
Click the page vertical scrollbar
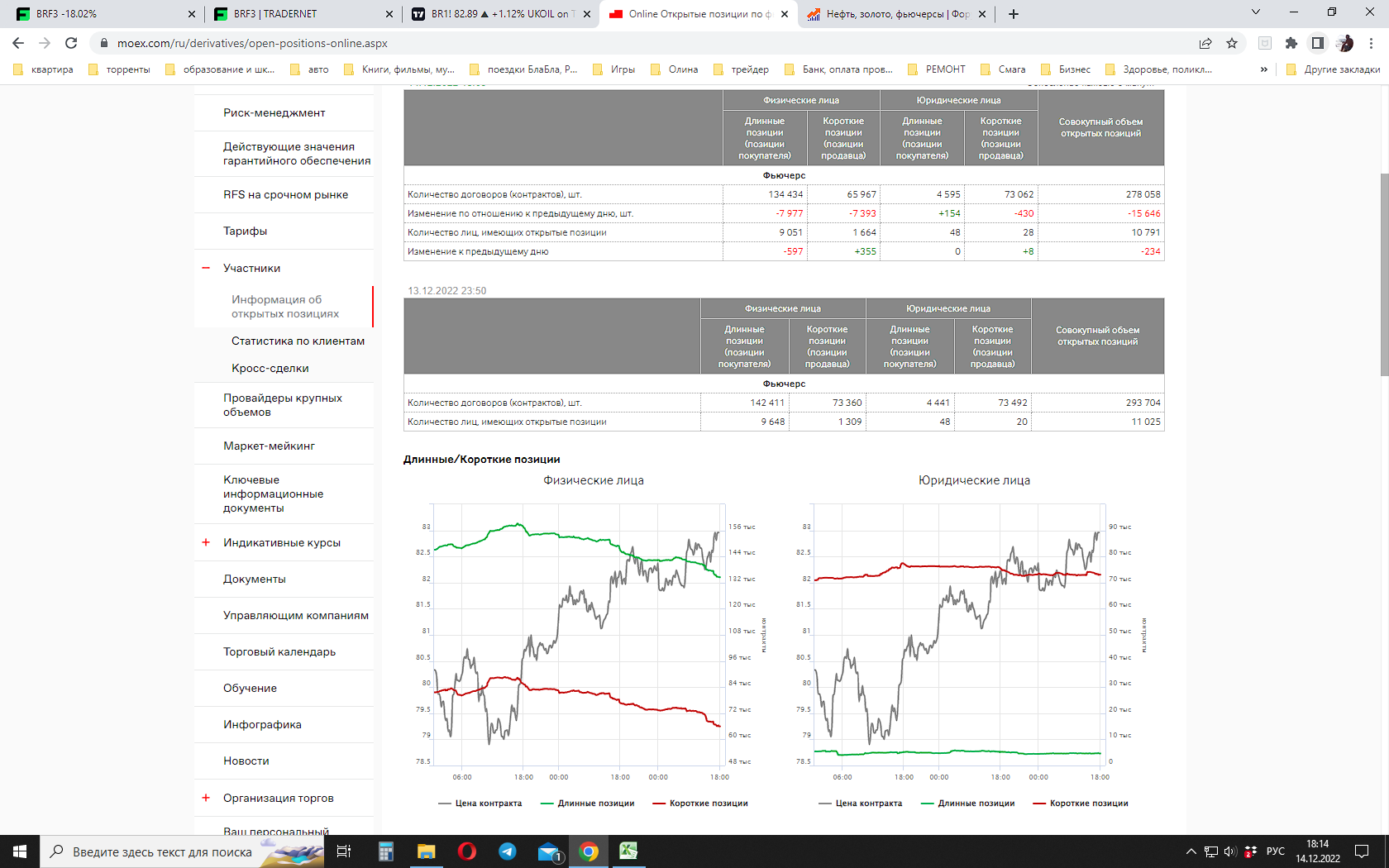click(x=1384, y=273)
